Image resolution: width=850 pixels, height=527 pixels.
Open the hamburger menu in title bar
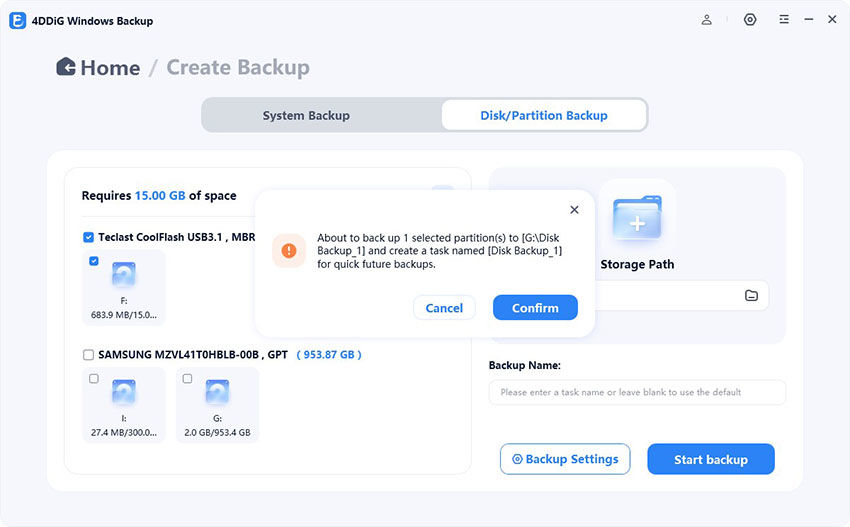point(784,20)
